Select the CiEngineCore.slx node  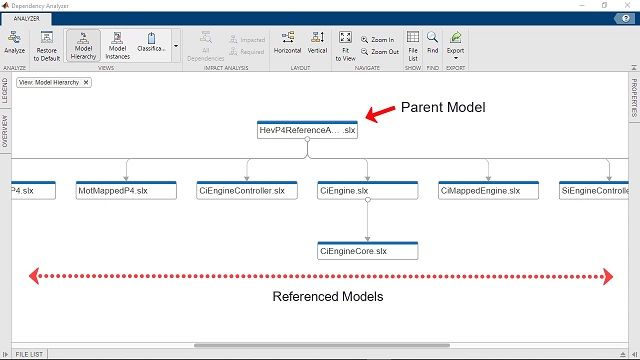click(367, 251)
